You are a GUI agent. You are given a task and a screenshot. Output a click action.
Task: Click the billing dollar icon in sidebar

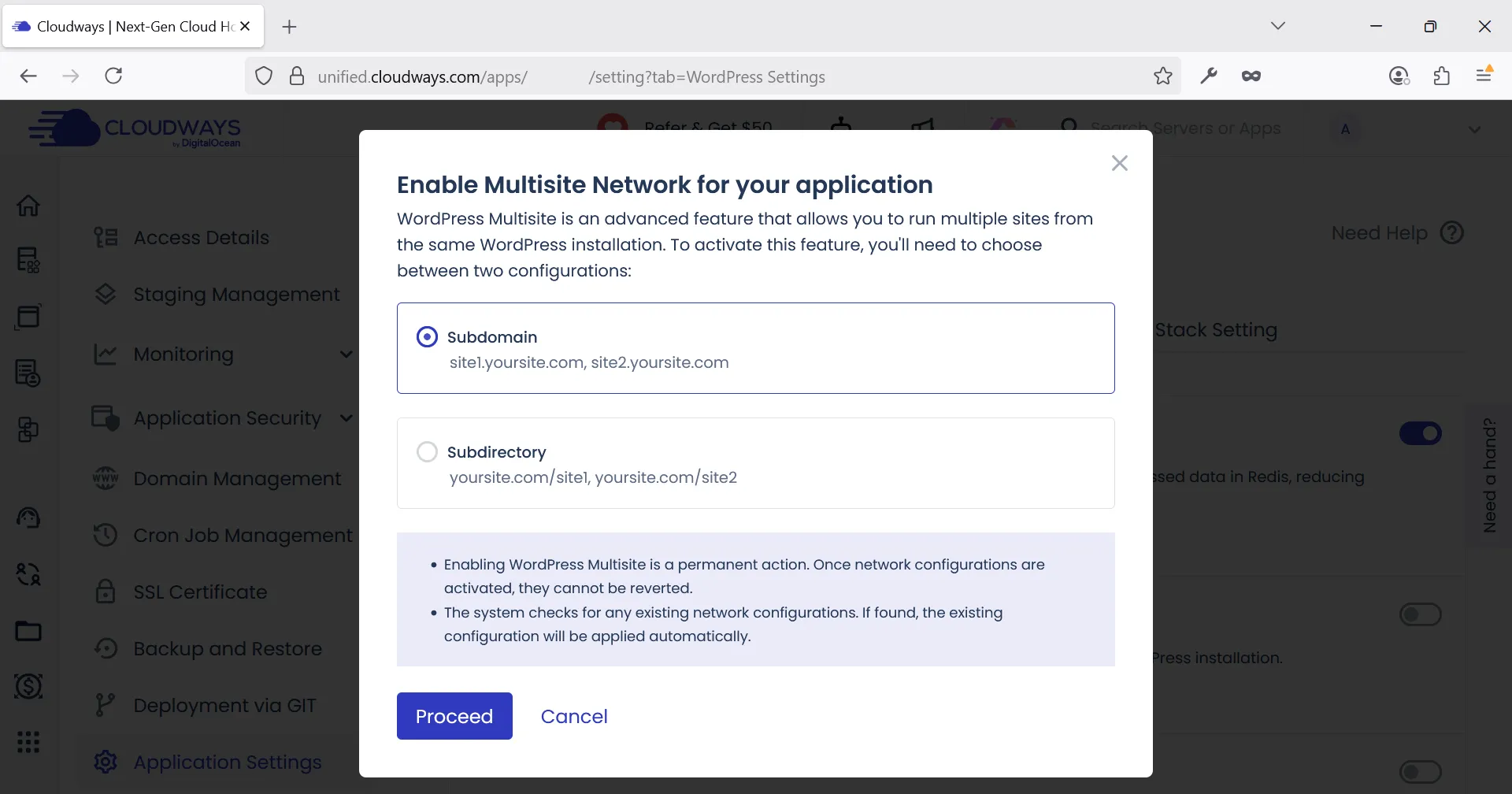29,685
